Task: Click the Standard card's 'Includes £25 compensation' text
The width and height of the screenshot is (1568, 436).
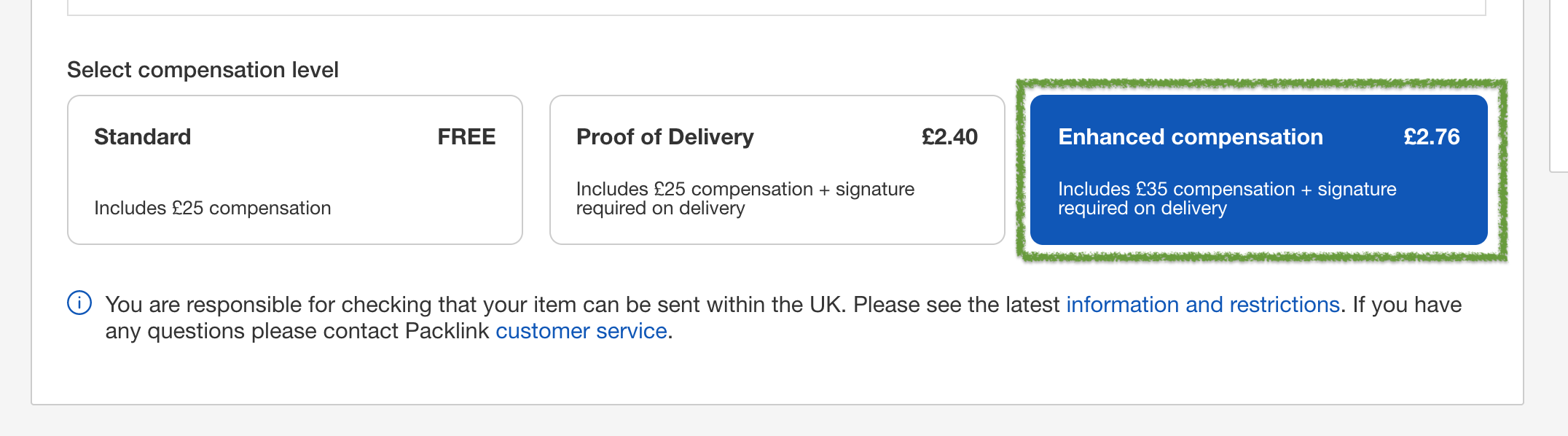Action: 213,208
